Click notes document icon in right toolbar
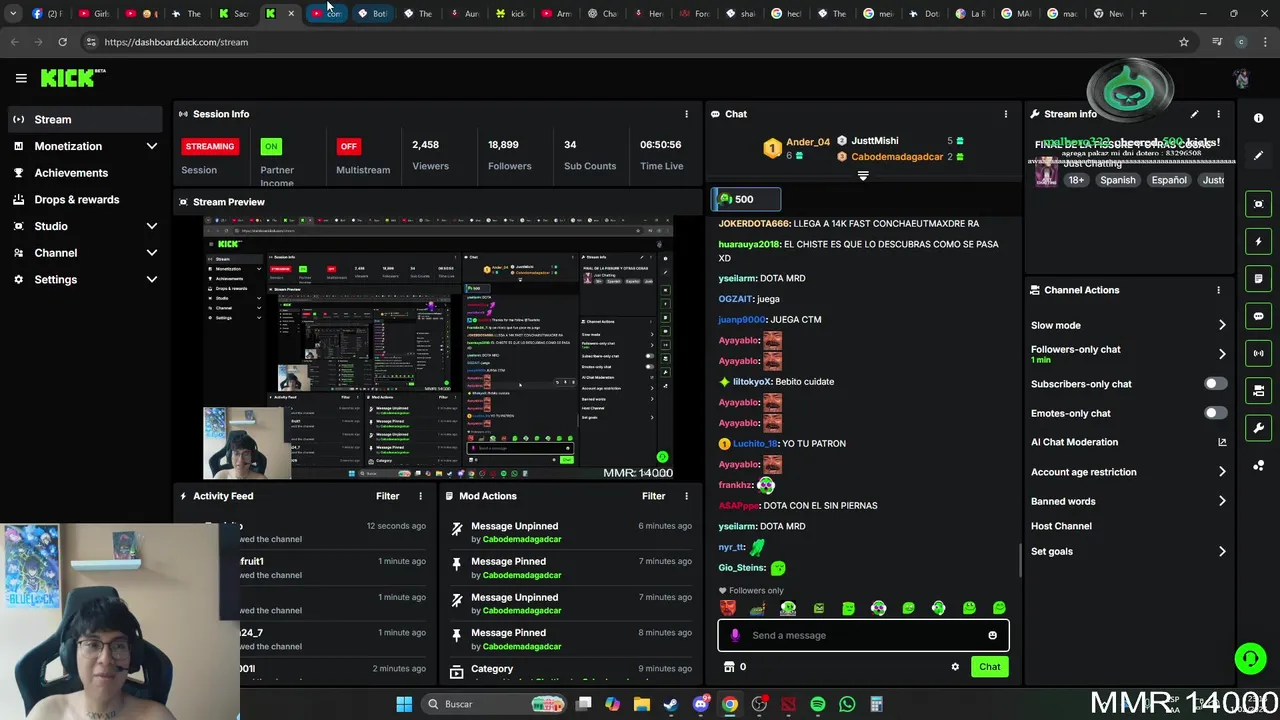The image size is (1280, 720). pyautogui.click(x=1258, y=279)
